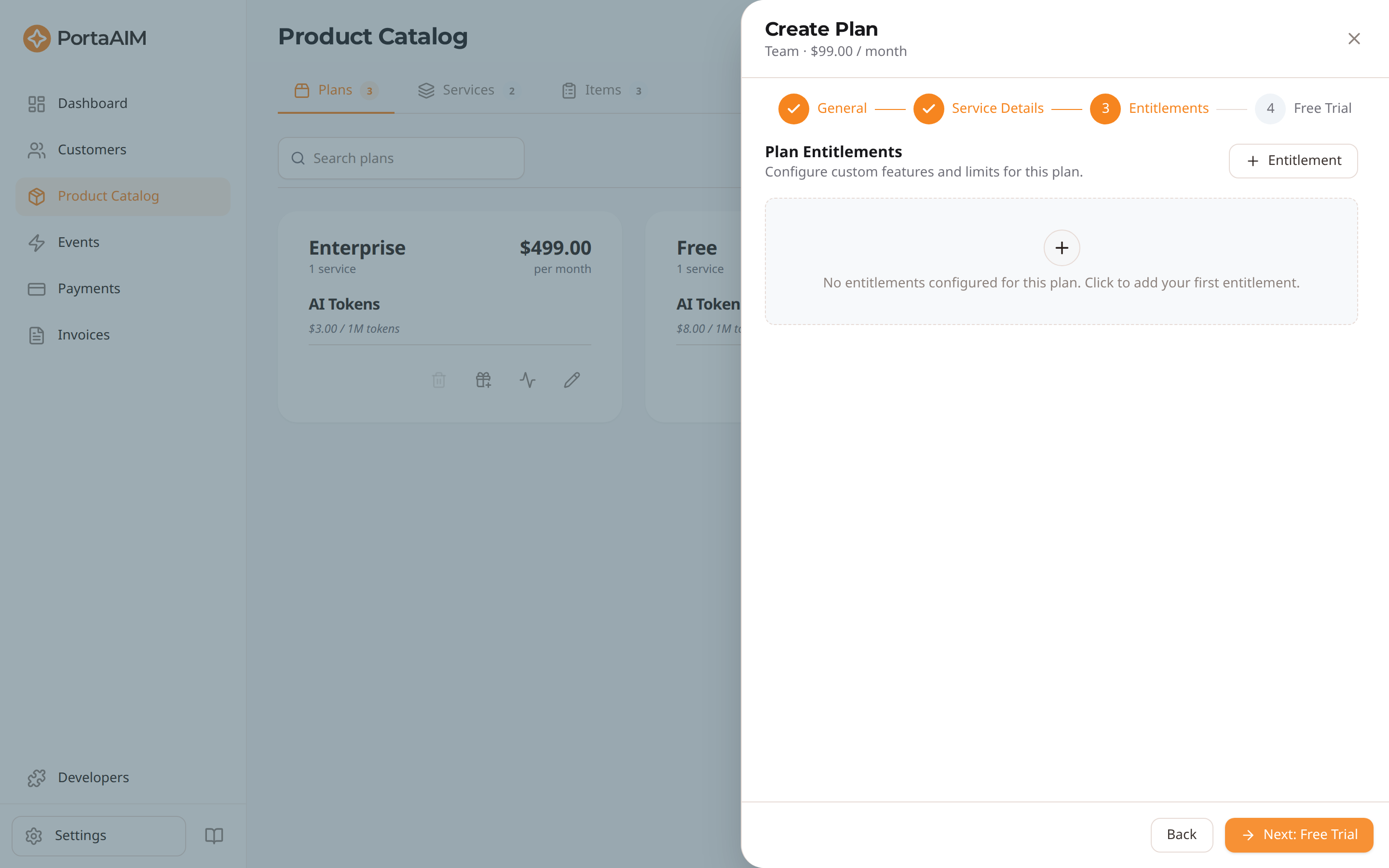
Task: Click the gift icon on Enterprise plan
Action: [x=483, y=380]
